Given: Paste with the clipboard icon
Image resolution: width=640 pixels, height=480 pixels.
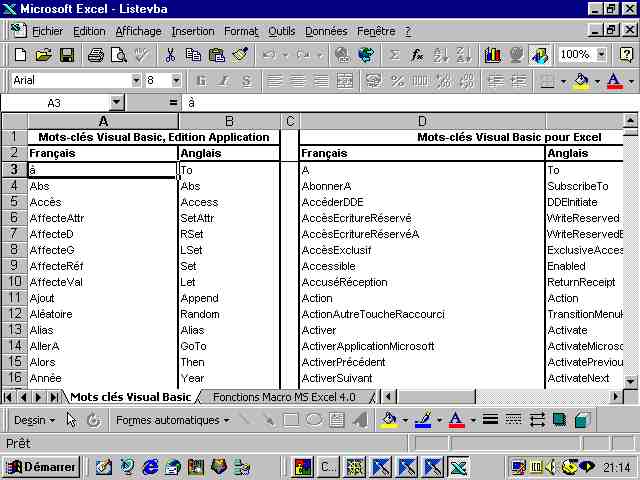Looking at the screenshot, I should [217, 55].
